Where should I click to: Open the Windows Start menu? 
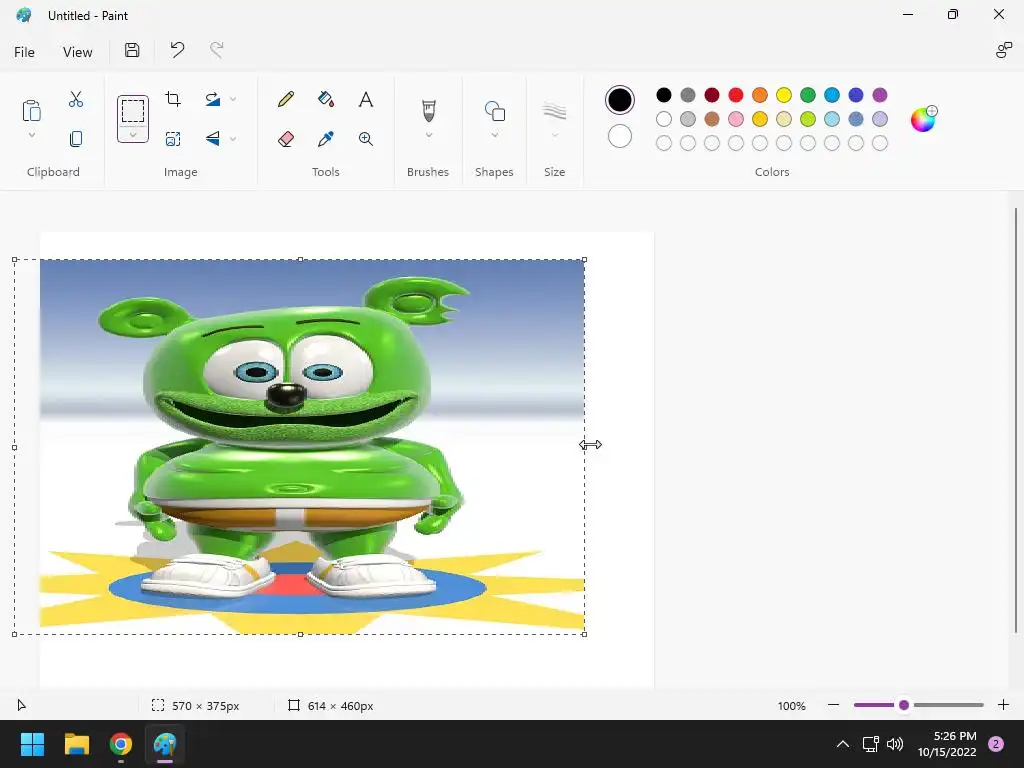32,744
